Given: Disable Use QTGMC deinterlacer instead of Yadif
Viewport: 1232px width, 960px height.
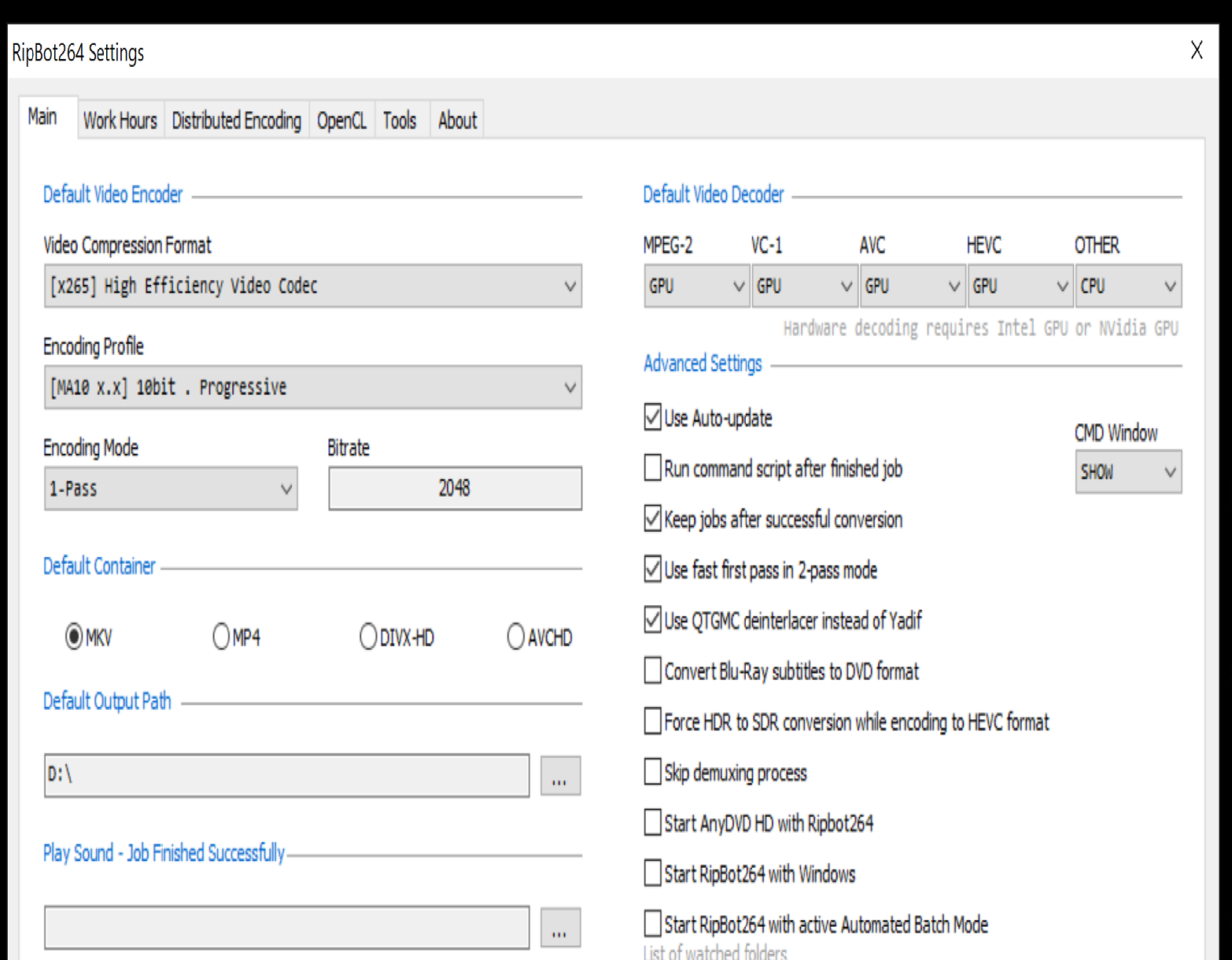Looking at the screenshot, I should (x=653, y=620).
